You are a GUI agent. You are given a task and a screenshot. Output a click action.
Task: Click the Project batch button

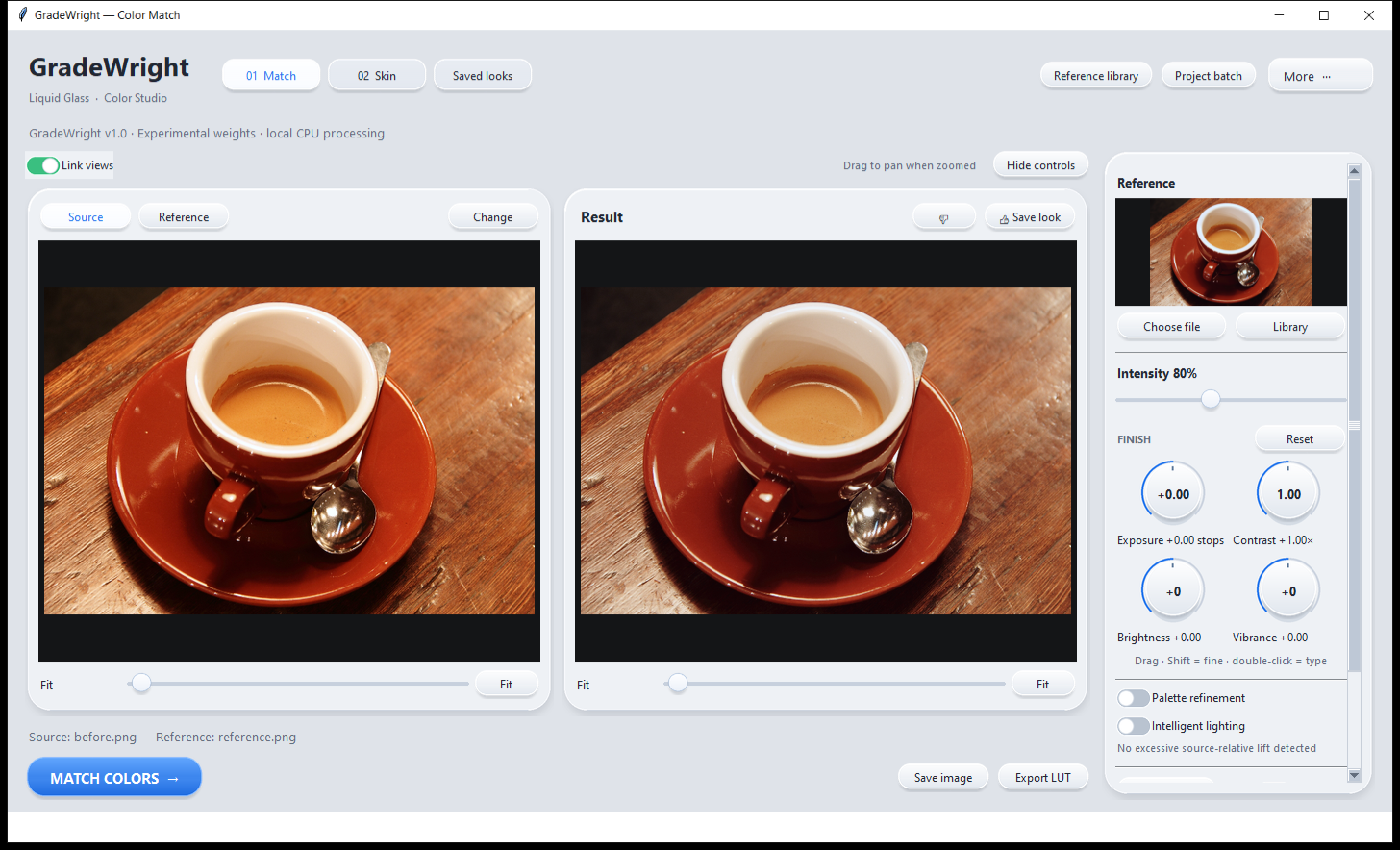[1209, 76]
